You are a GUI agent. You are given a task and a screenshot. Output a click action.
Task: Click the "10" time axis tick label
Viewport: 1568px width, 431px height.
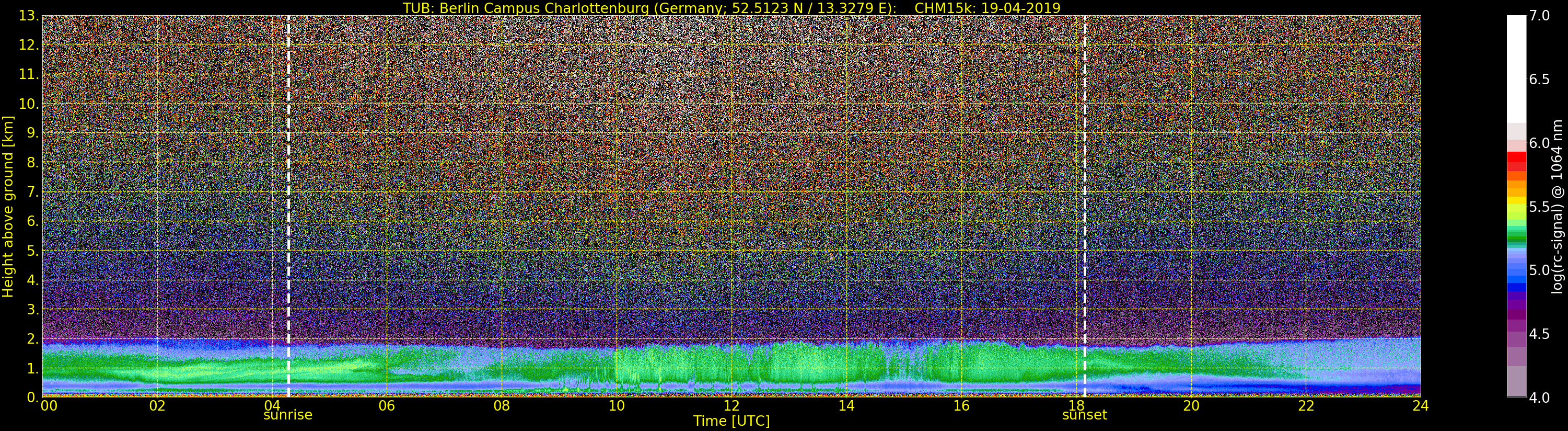tap(617, 405)
